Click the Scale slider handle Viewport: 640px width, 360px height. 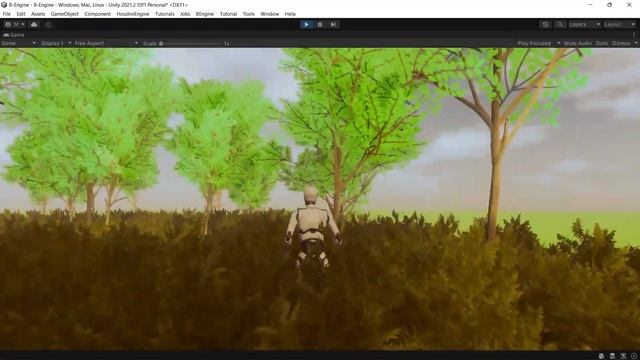tap(161, 43)
